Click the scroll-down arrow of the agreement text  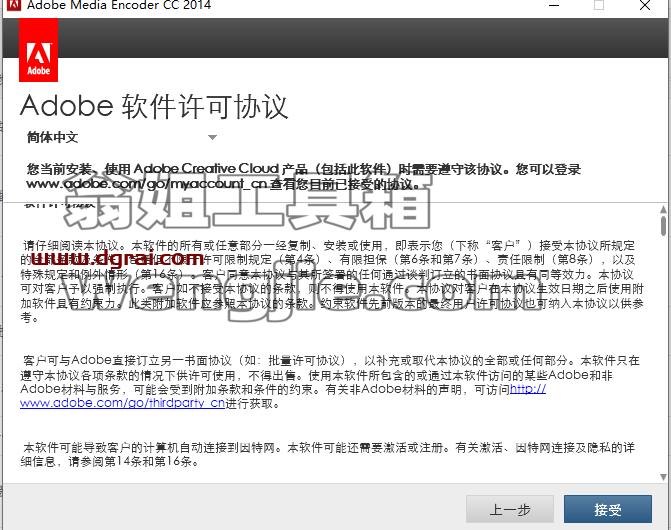[x=663, y=477]
